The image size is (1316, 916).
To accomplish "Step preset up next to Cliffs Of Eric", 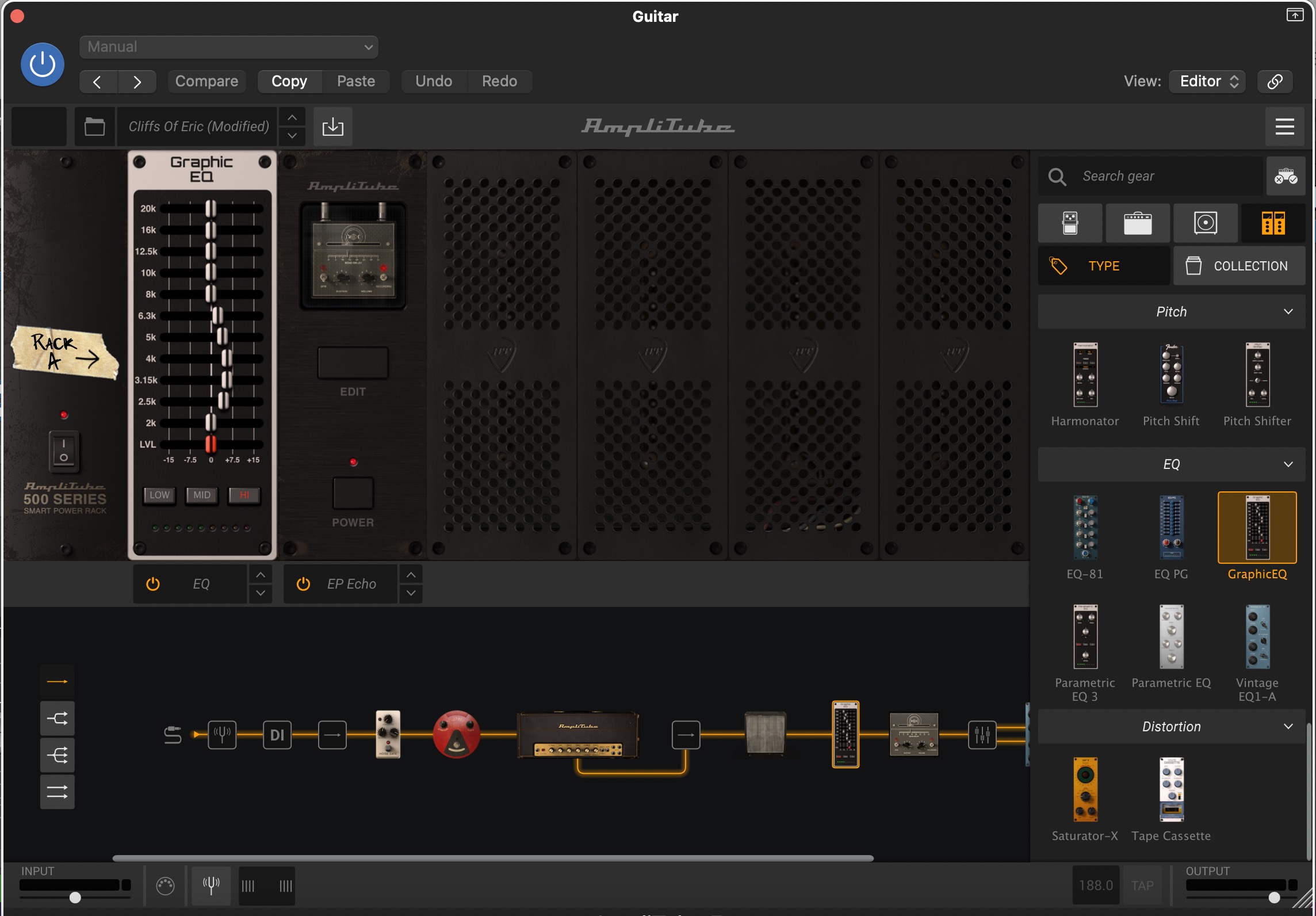I will (292, 117).
